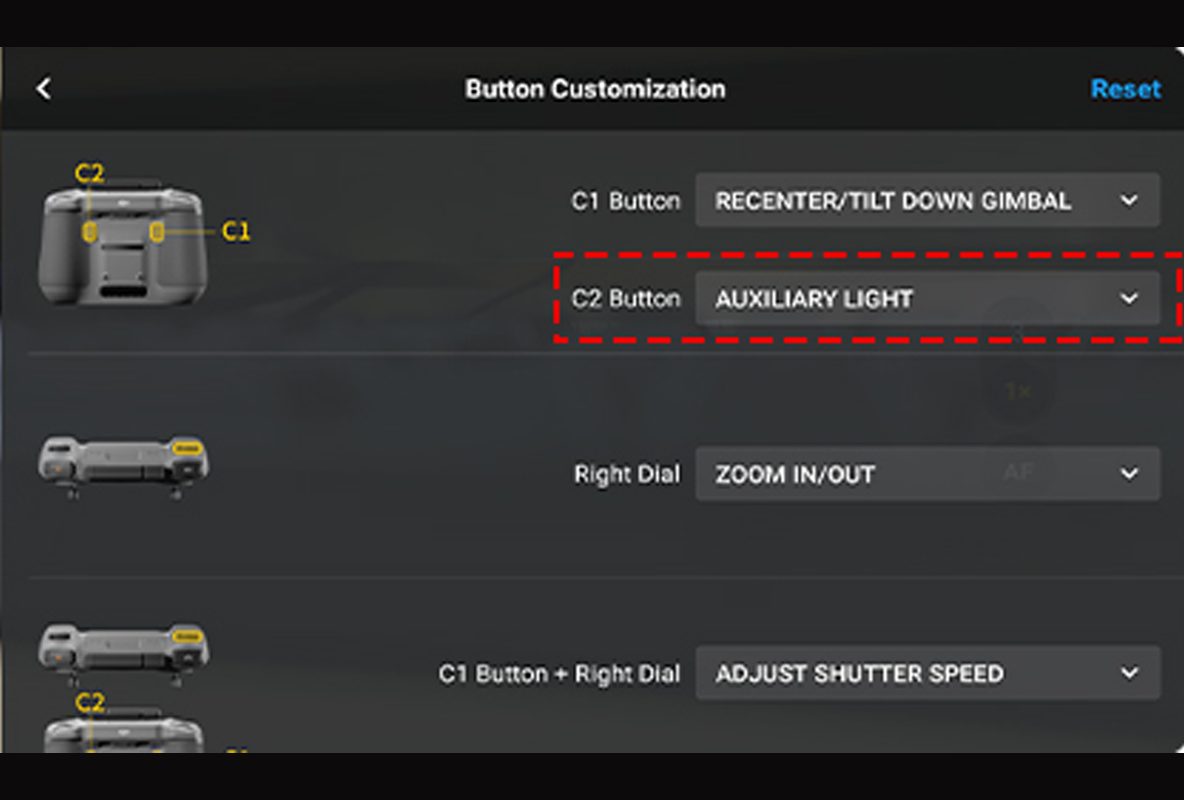Screen dimensions: 1184x800
Task: Go back using the left arrow
Action: (x=43, y=89)
